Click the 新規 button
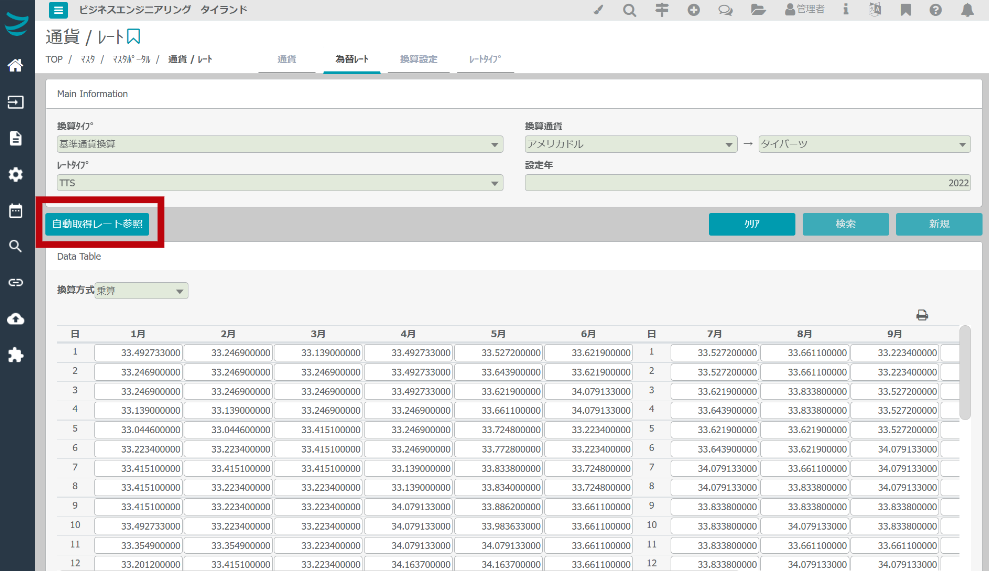The width and height of the screenshot is (989, 571). click(939, 224)
